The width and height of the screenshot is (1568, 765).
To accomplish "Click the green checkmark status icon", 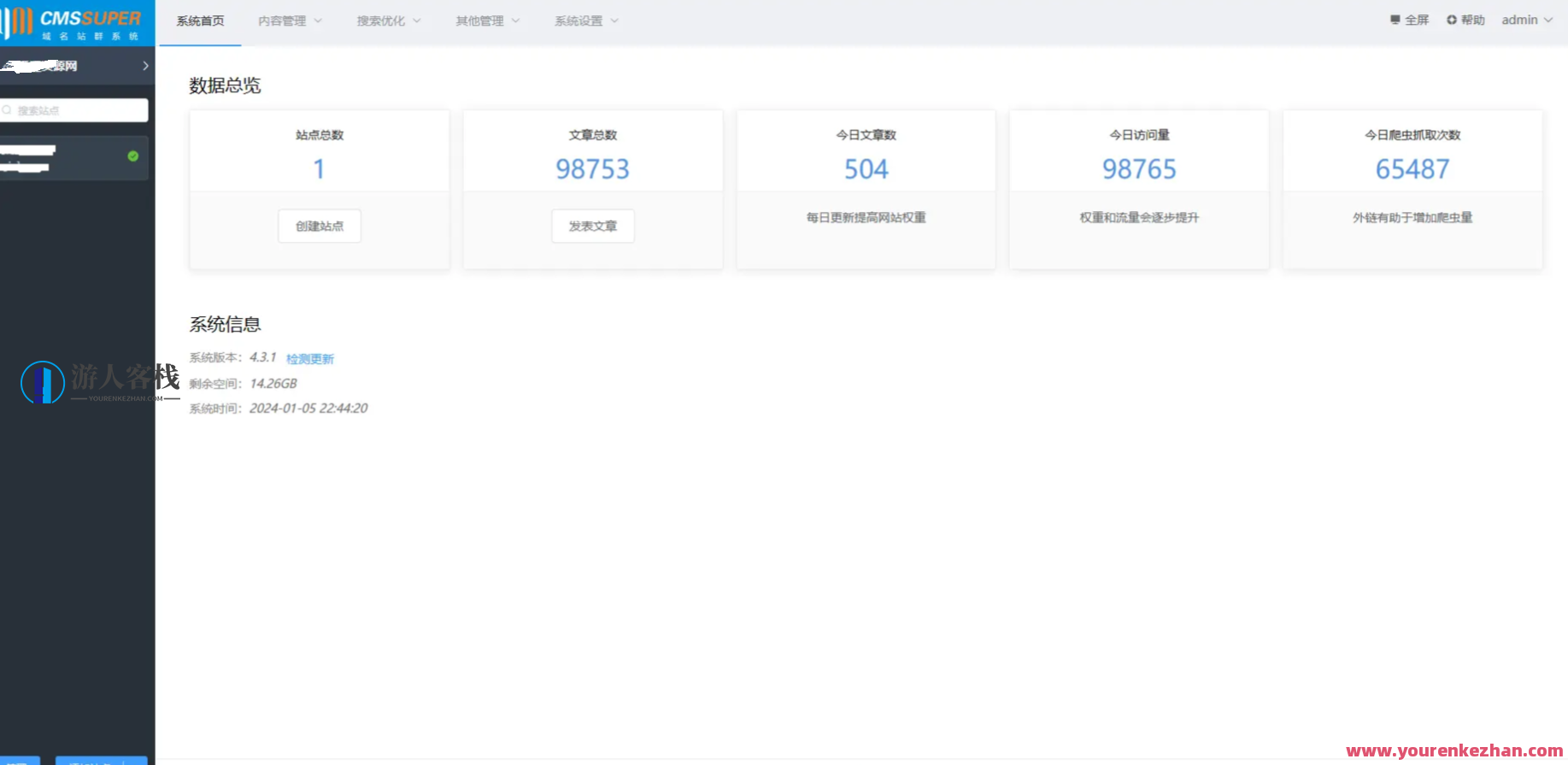I will (132, 156).
